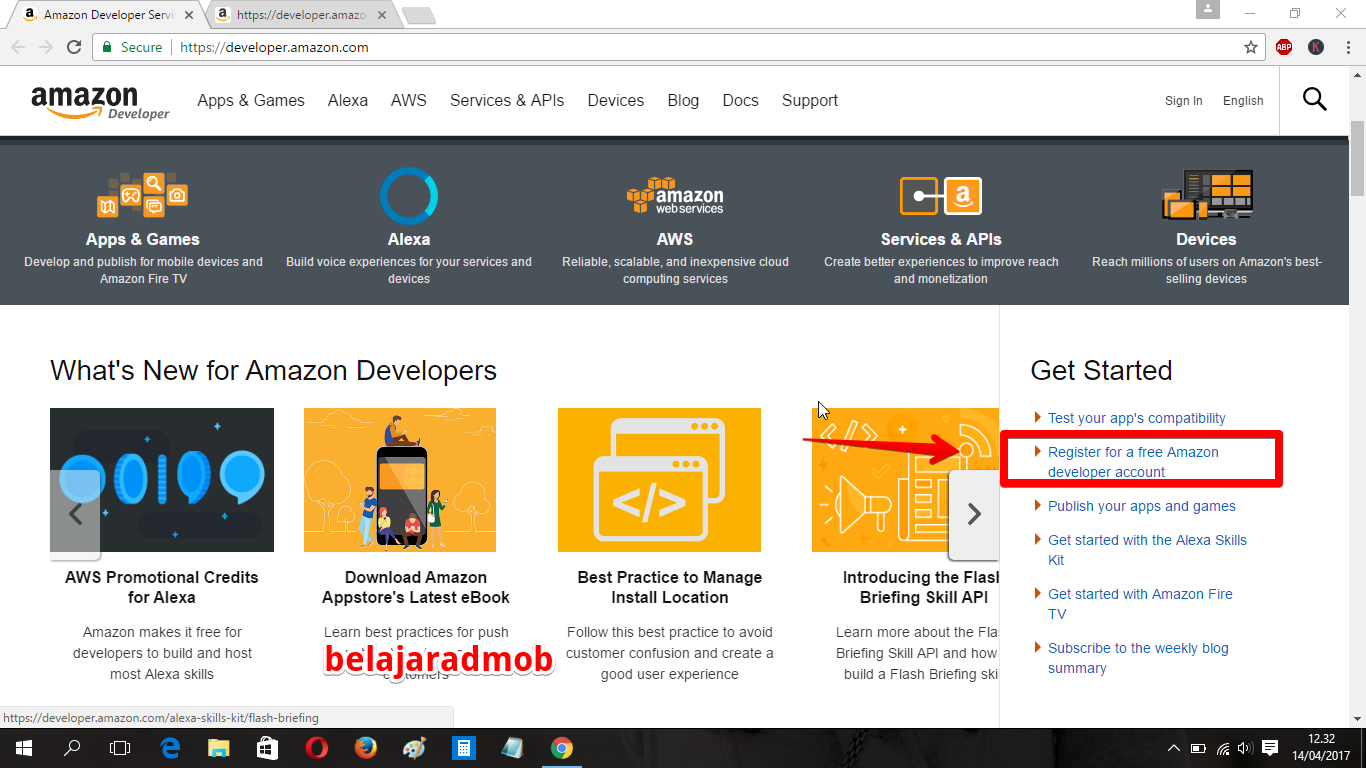Click Chrome icon in taskbar
The width and height of the screenshot is (1366, 768).
(561, 748)
